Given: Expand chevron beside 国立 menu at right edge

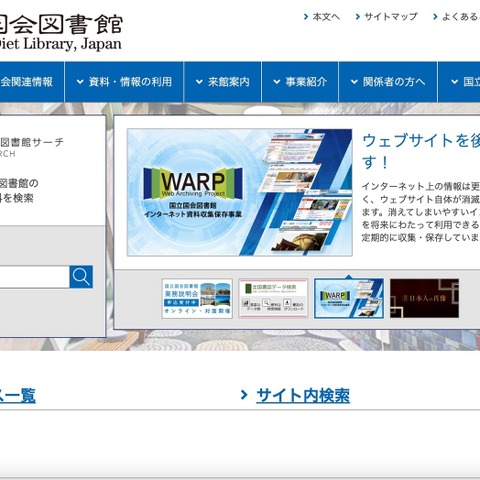Looking at the screenshot, I should [454, 82].
